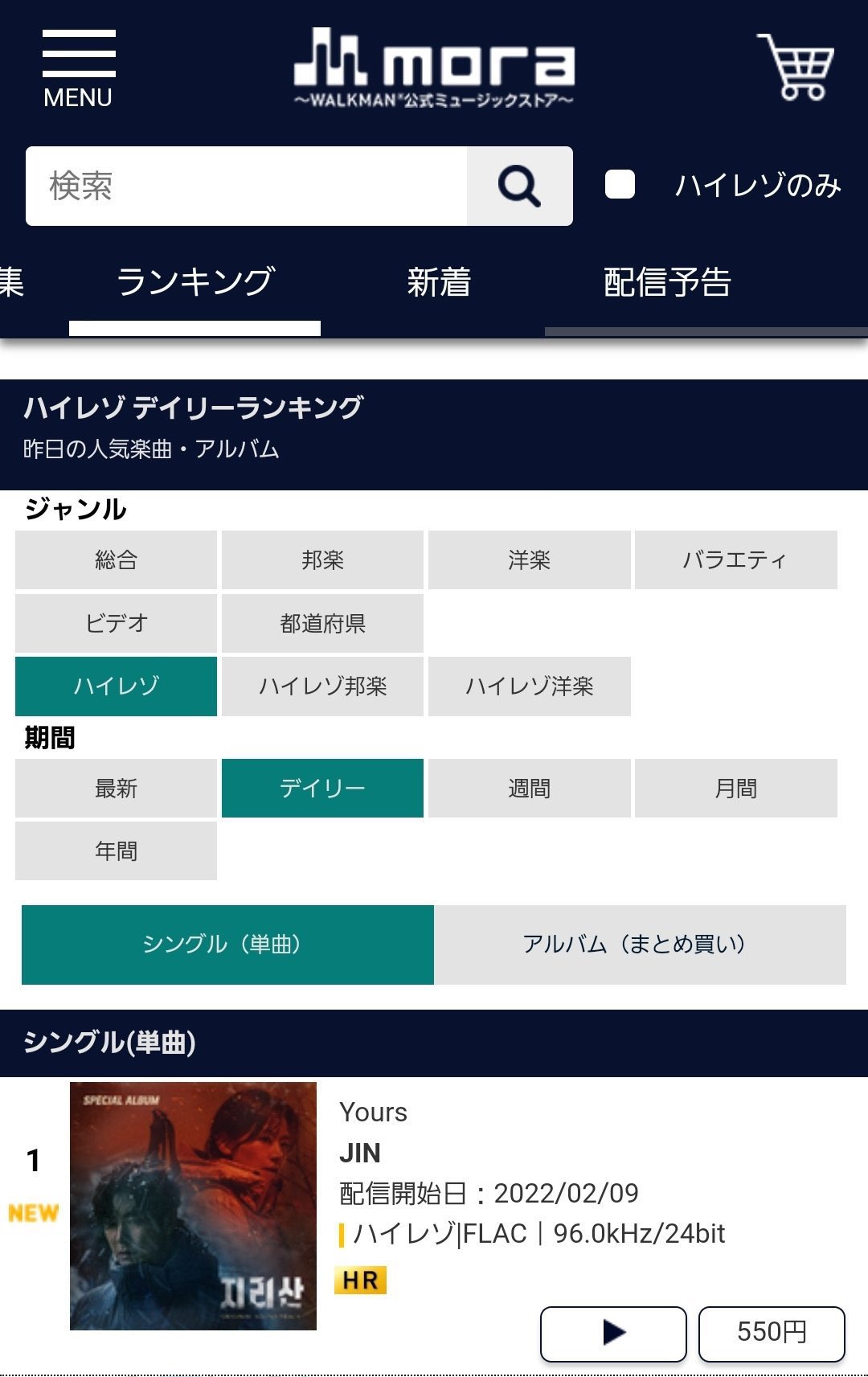The image size is (868, 1377).
Task: Click the ハイレゾ|FLAC｜96.0kHz/24bit text
Action: (538, 1234)
